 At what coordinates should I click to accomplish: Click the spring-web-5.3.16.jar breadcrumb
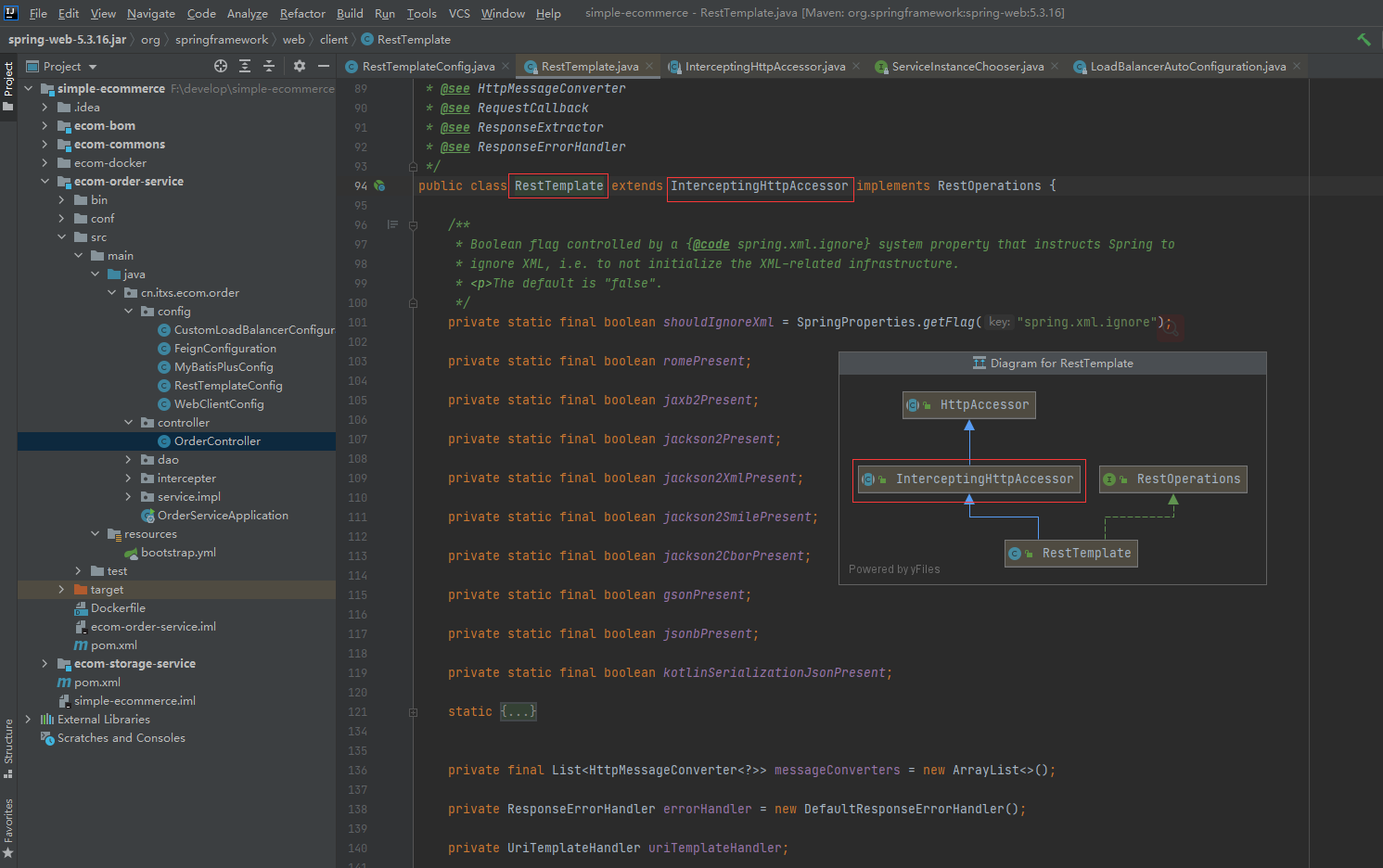pos(67,39)
